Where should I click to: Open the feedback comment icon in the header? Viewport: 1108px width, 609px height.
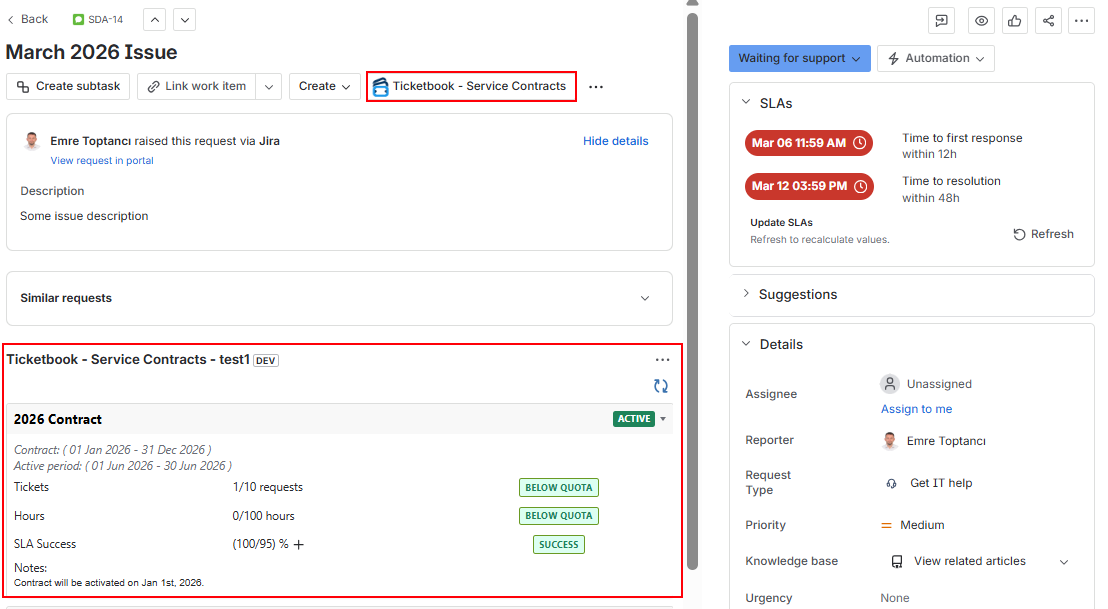941,20
